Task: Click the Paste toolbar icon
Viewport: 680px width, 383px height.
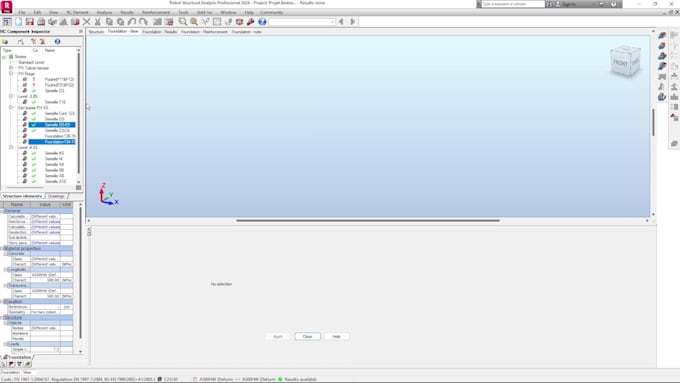Action: point(121,22)
